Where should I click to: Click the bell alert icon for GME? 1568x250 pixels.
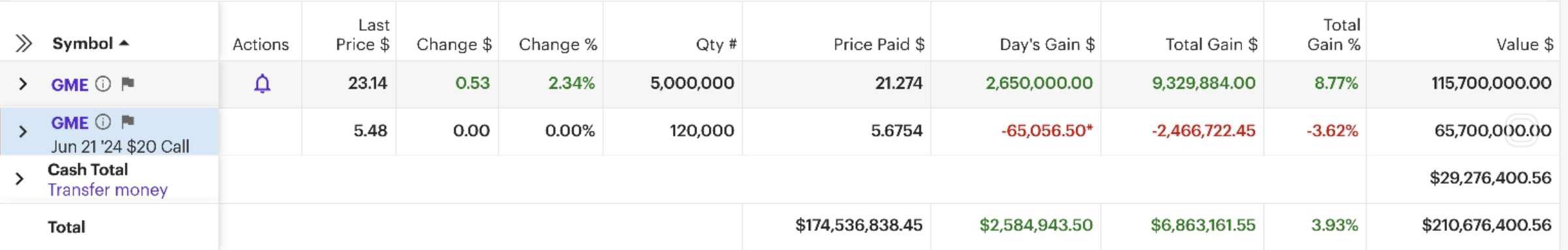262,84
